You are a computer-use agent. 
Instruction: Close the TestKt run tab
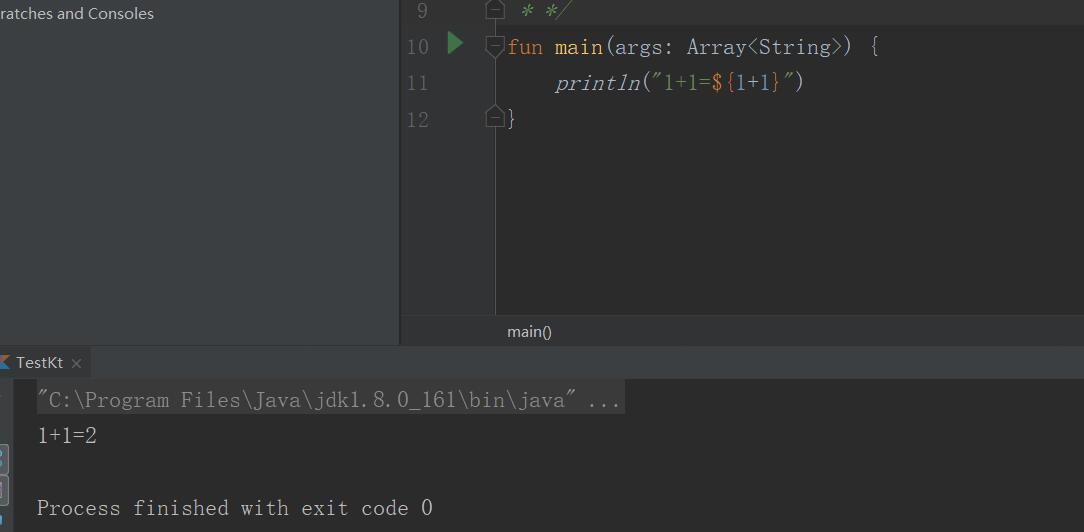click(x=76, y=363)
